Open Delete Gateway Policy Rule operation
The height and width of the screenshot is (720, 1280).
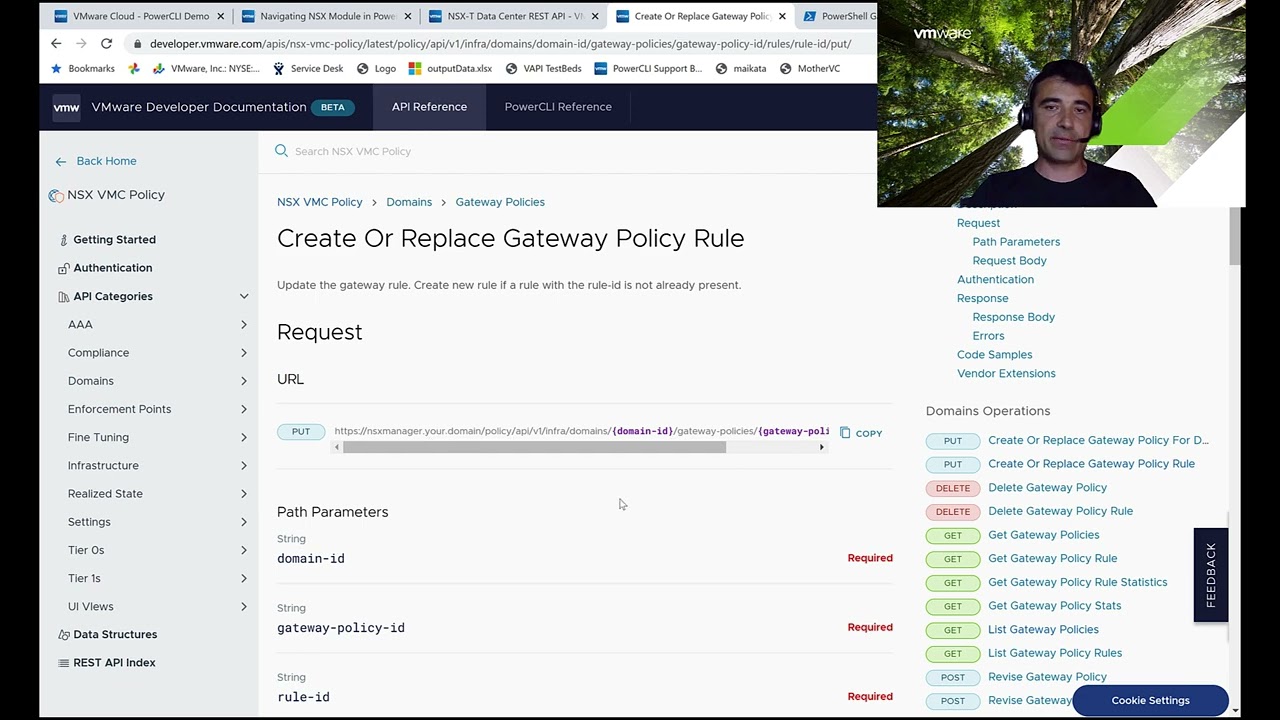(x=1060, y=511)
